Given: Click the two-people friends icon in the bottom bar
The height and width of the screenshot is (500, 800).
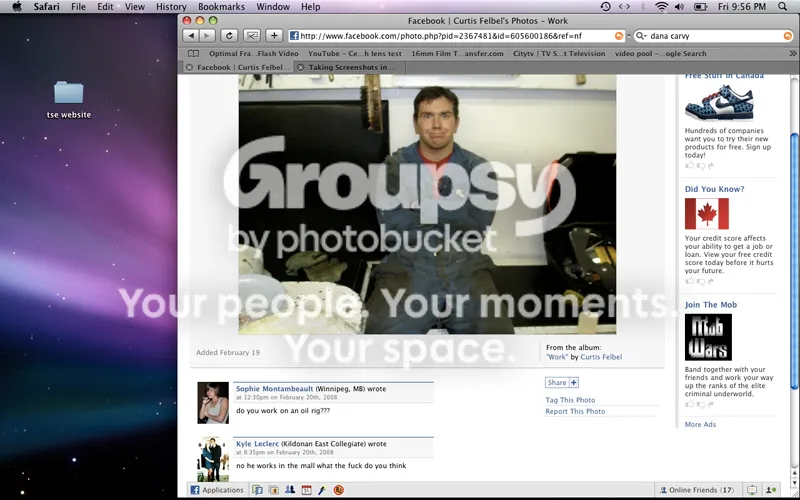Looking at the screenshot, I should point(290,490).
